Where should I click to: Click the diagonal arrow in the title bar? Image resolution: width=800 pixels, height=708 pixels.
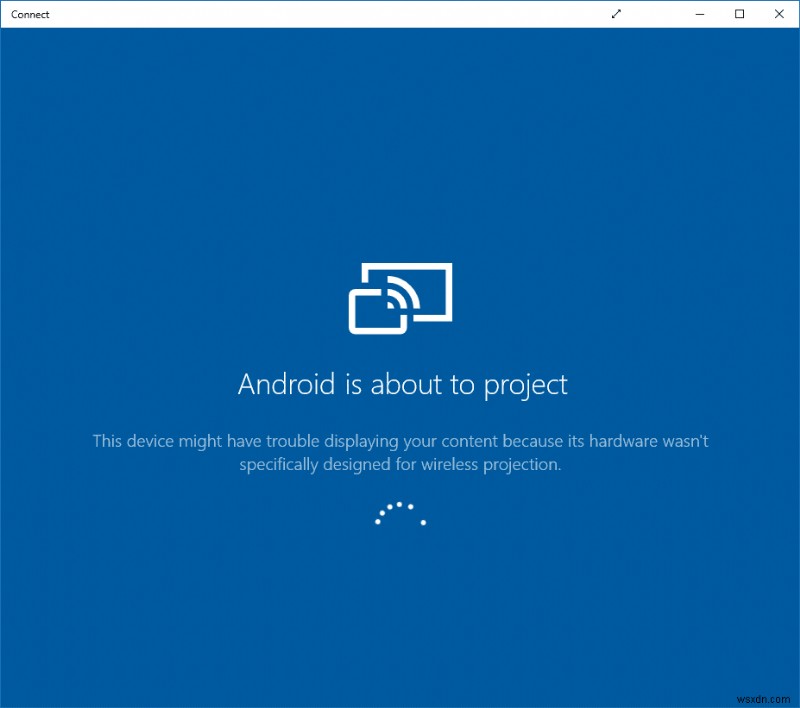(617, 15)
